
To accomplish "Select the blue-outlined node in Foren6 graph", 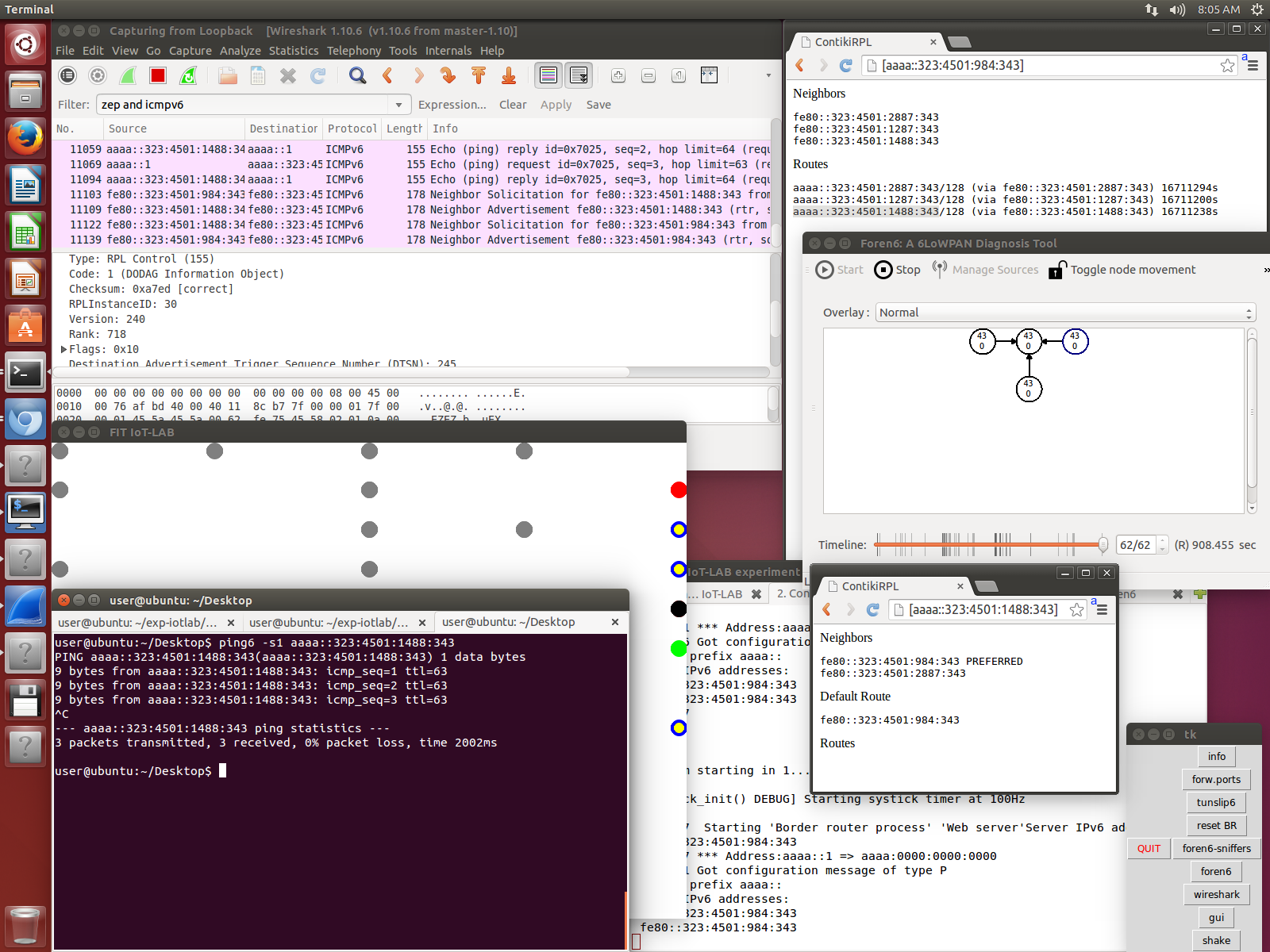I will coord(1075,341).
